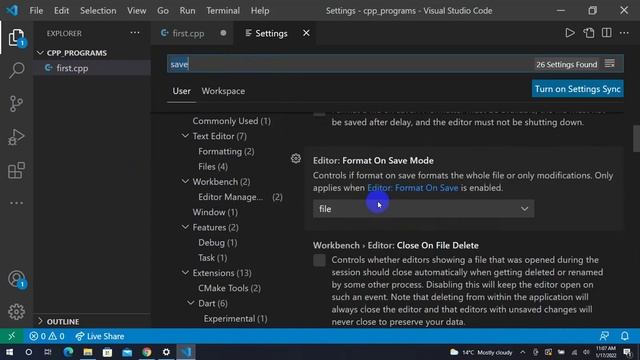Select the User settings tab
This screenshot has width=640, height=360.
pos(181,91)
